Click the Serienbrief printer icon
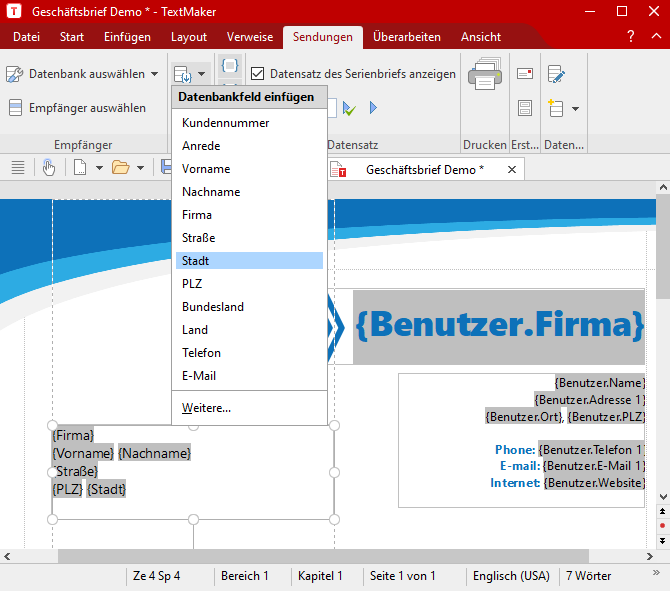Screen dimensions: 670x591 pos(485,74)
